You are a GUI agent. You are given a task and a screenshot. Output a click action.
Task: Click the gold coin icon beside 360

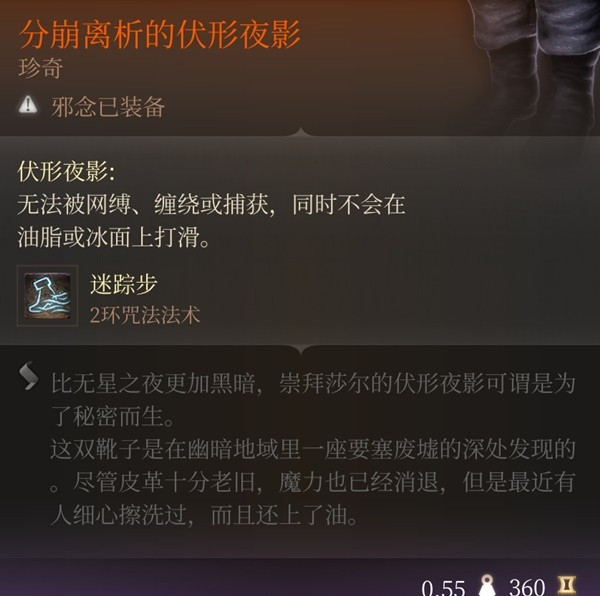[567, 586]
